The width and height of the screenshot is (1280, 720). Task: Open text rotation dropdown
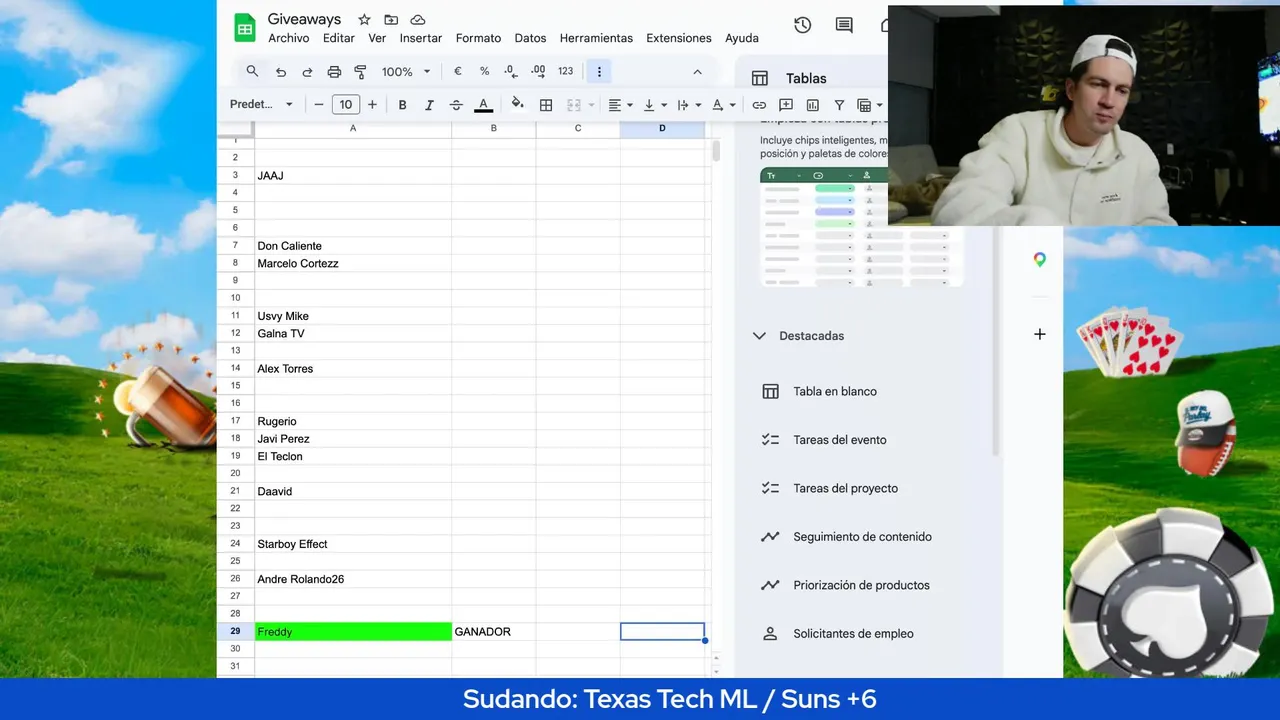pyautogui.click(x=723, y=105)
